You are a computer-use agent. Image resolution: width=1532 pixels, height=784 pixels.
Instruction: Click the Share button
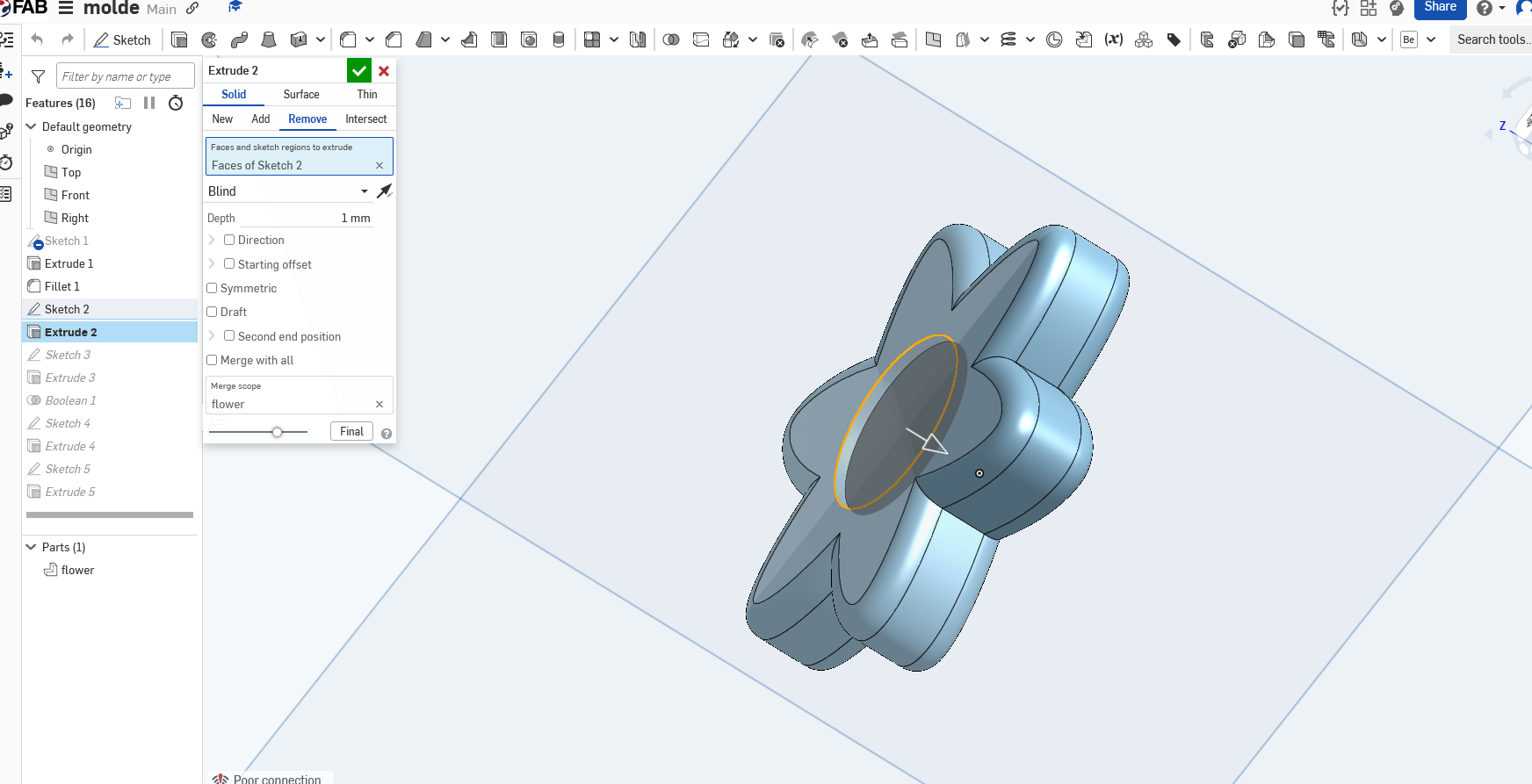1440,7
